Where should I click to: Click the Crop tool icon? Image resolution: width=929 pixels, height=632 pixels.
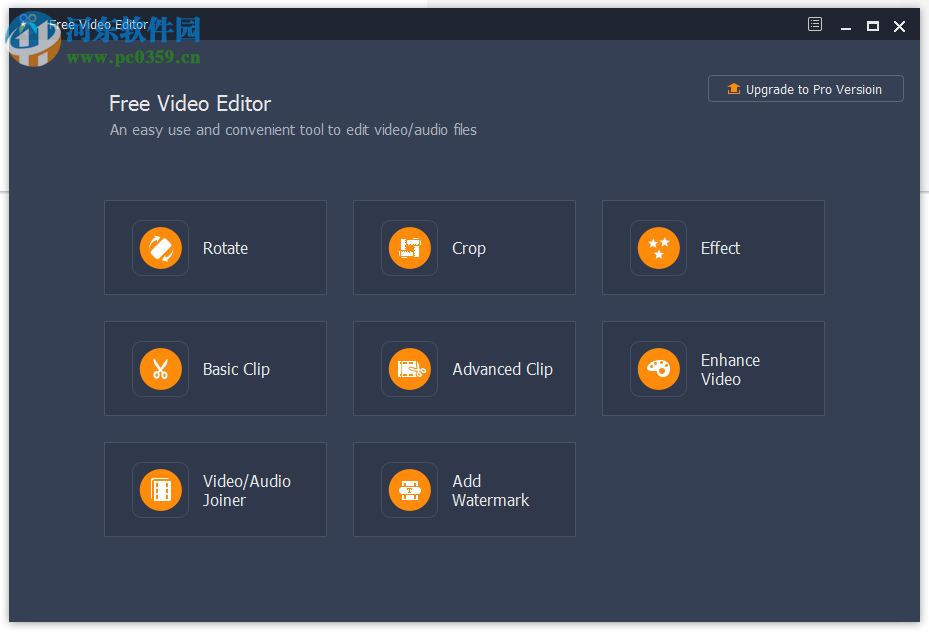409,247
